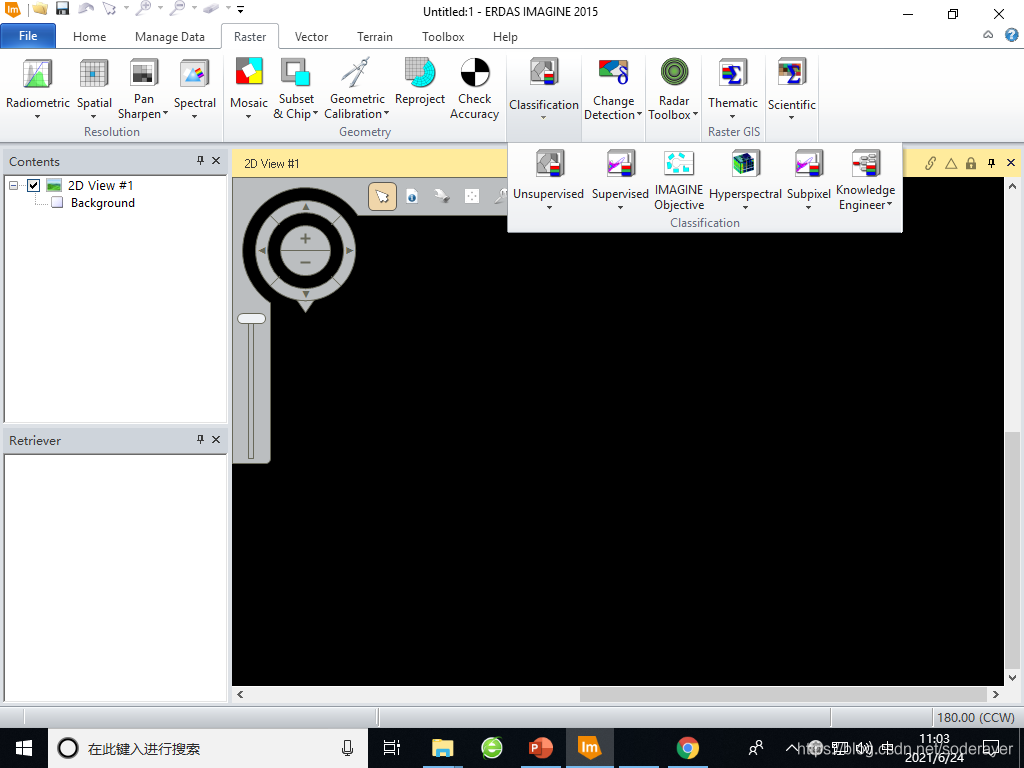
Task: Open the Change Detection tools
Action: pos(613,89)
